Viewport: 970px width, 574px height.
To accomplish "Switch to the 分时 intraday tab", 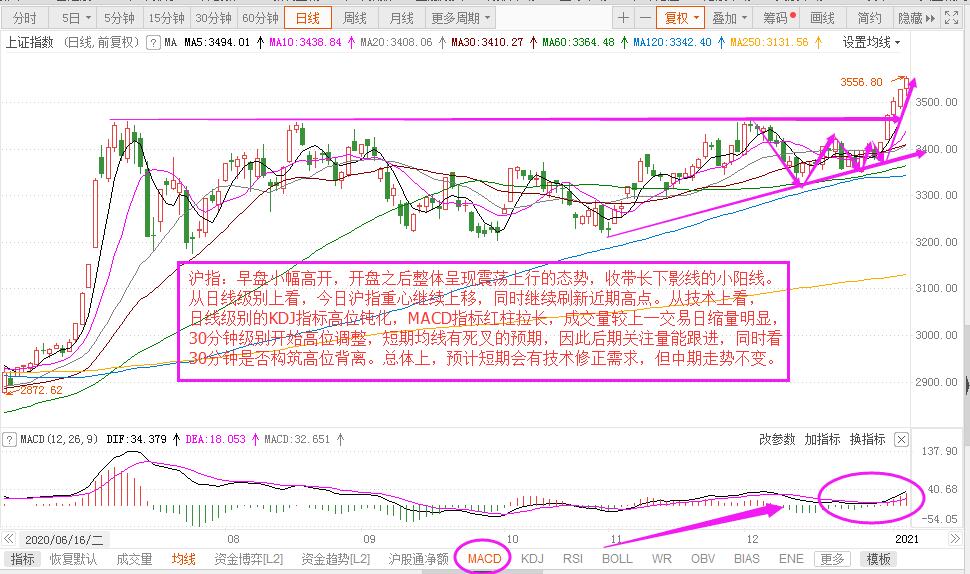I will (x=24, y=18).
